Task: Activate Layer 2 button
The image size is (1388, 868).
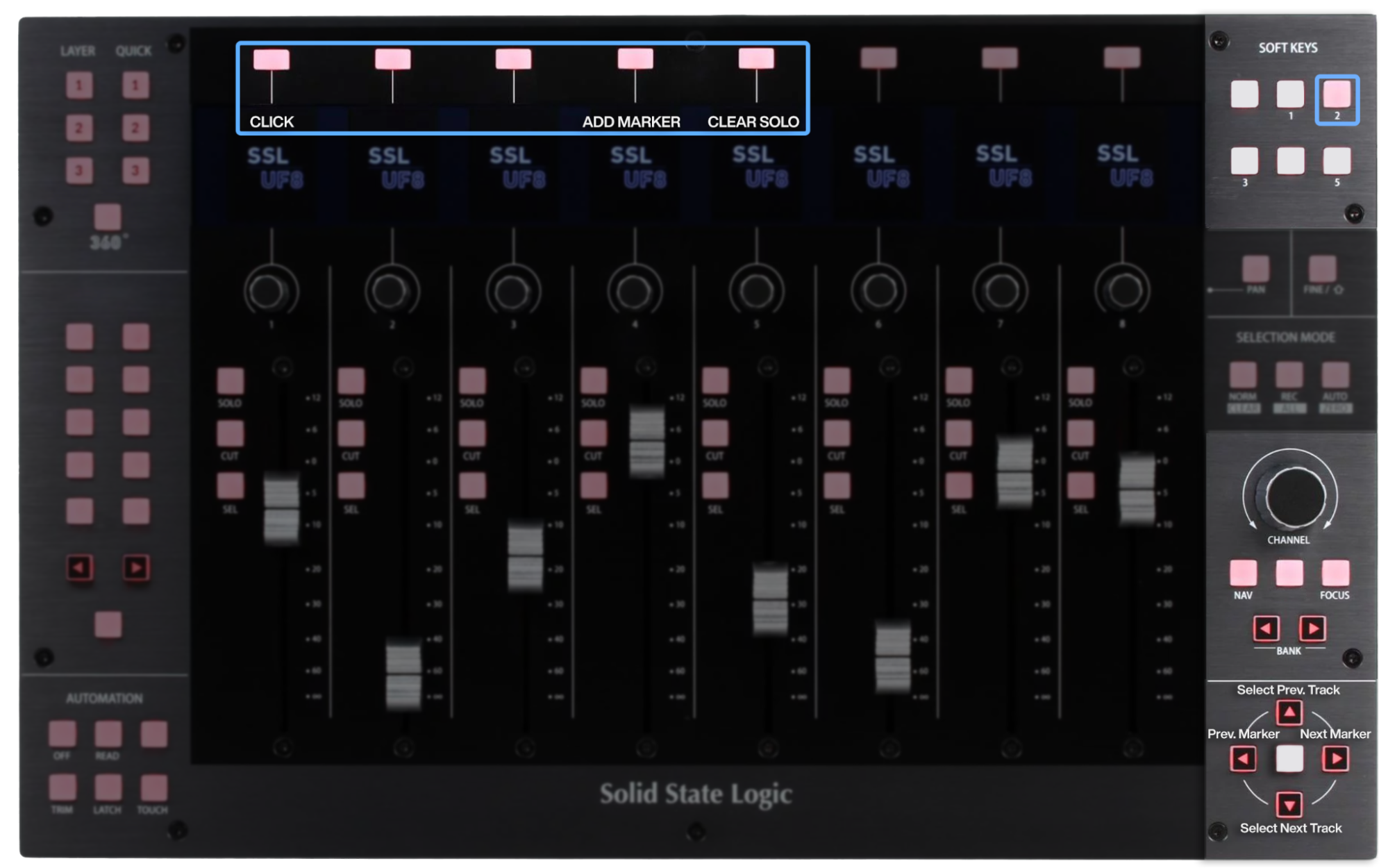Action: (79, 128)
